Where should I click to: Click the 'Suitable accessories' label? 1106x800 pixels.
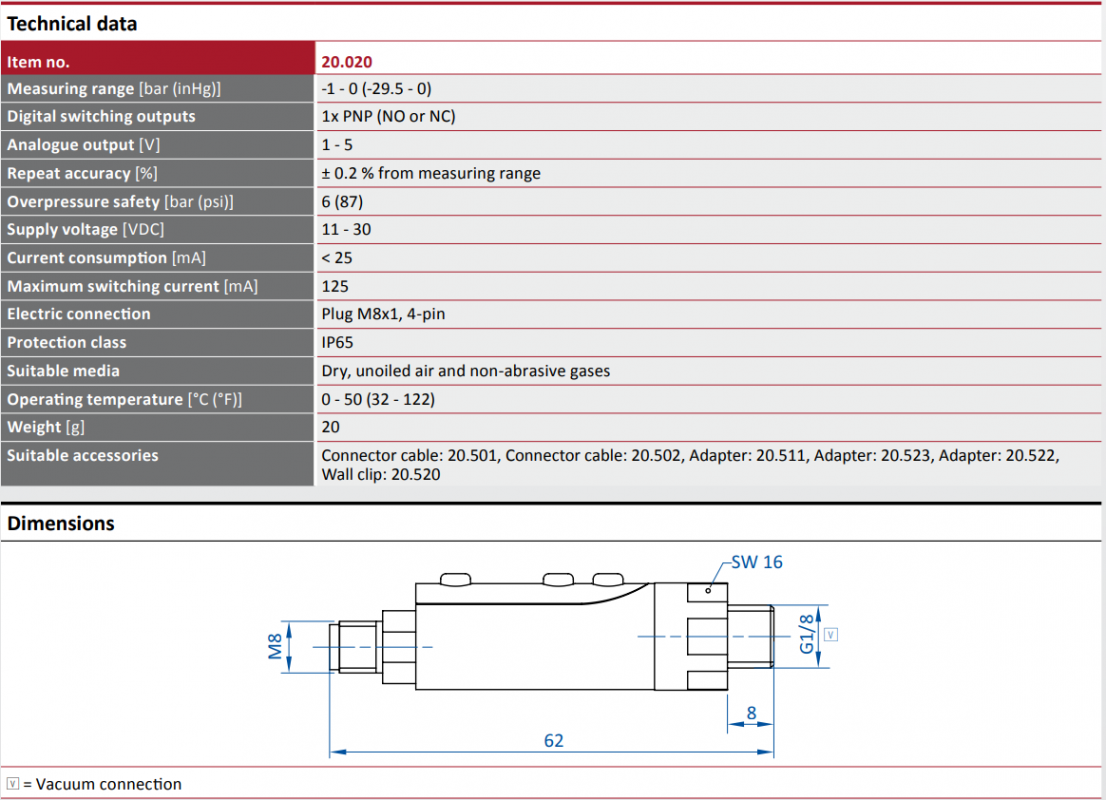(x=83, y=456)
